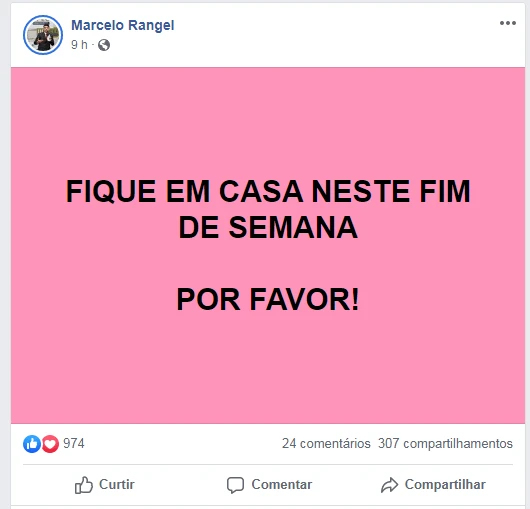Screen dimensions: 530x509
Task: Click the Compartilhar button text
Action: click(445, 485)
